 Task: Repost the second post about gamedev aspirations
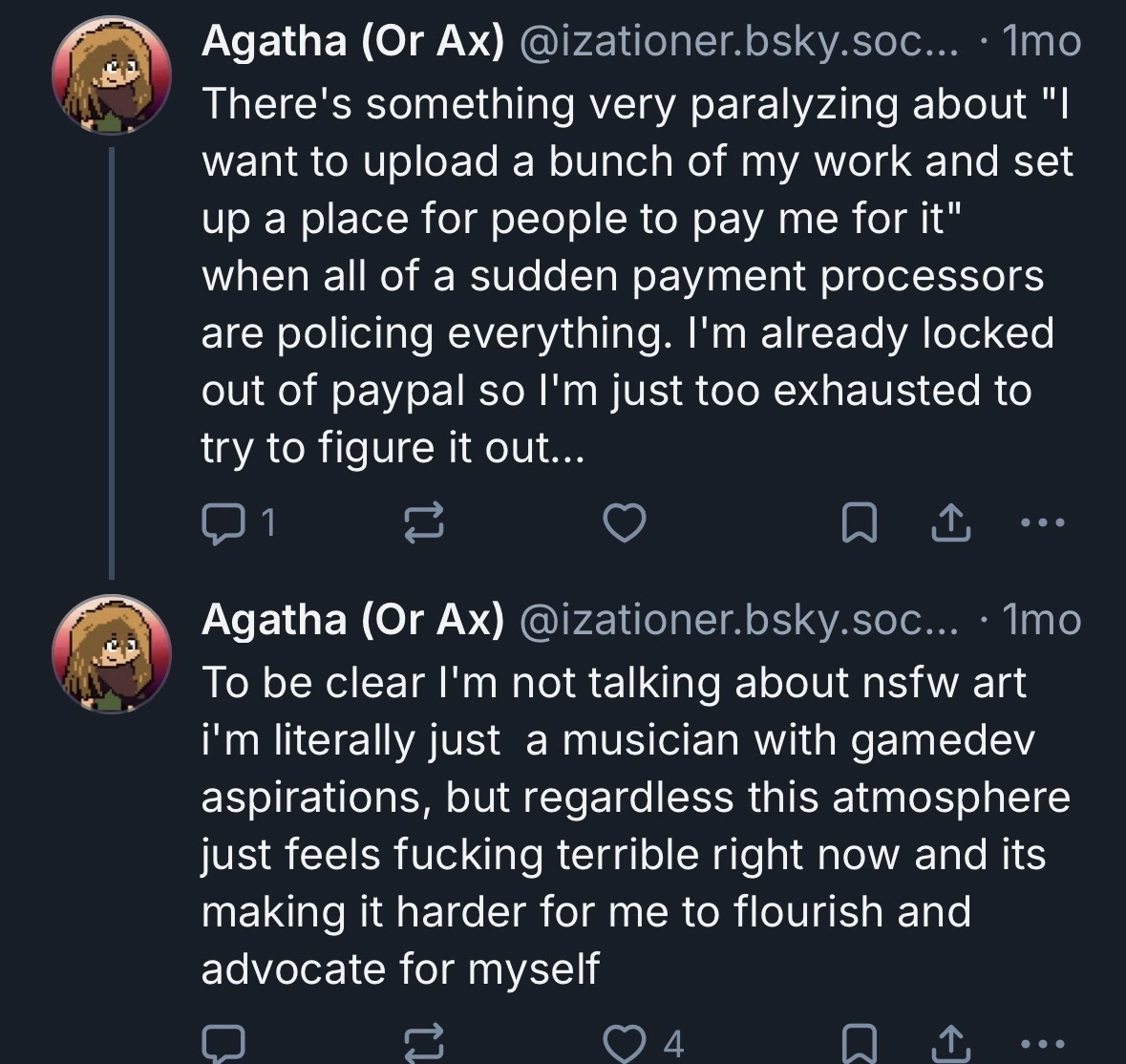click(424, 1043)
